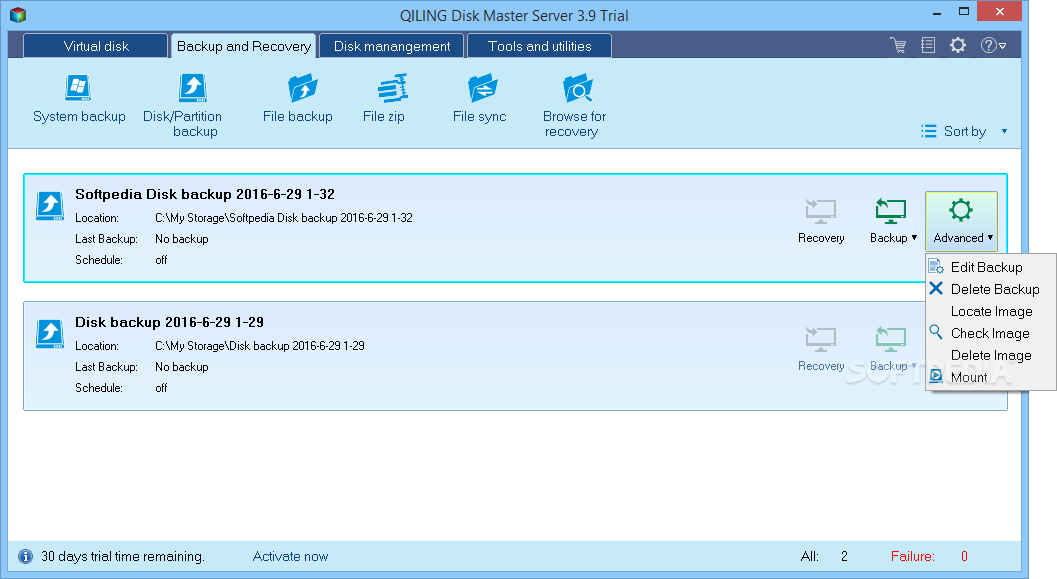This screenshot has height=579, width=1057.
Task: Click the trial info icon in status bar
Action: coord(26,556)
